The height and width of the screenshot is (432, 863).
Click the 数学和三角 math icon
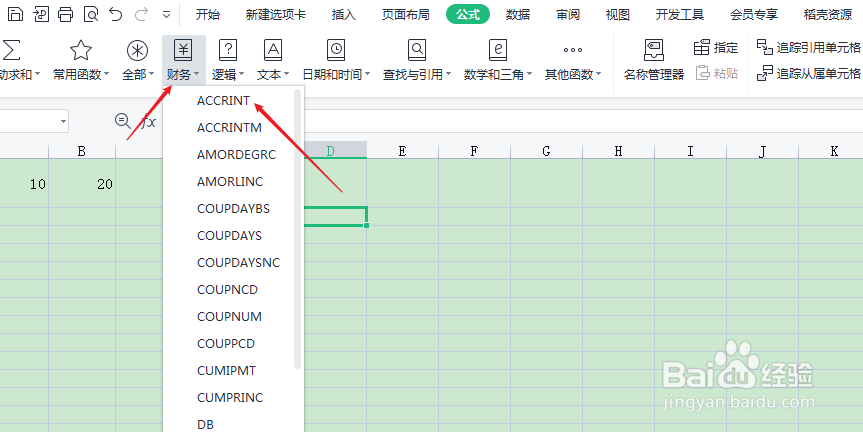tap(498, 50)
